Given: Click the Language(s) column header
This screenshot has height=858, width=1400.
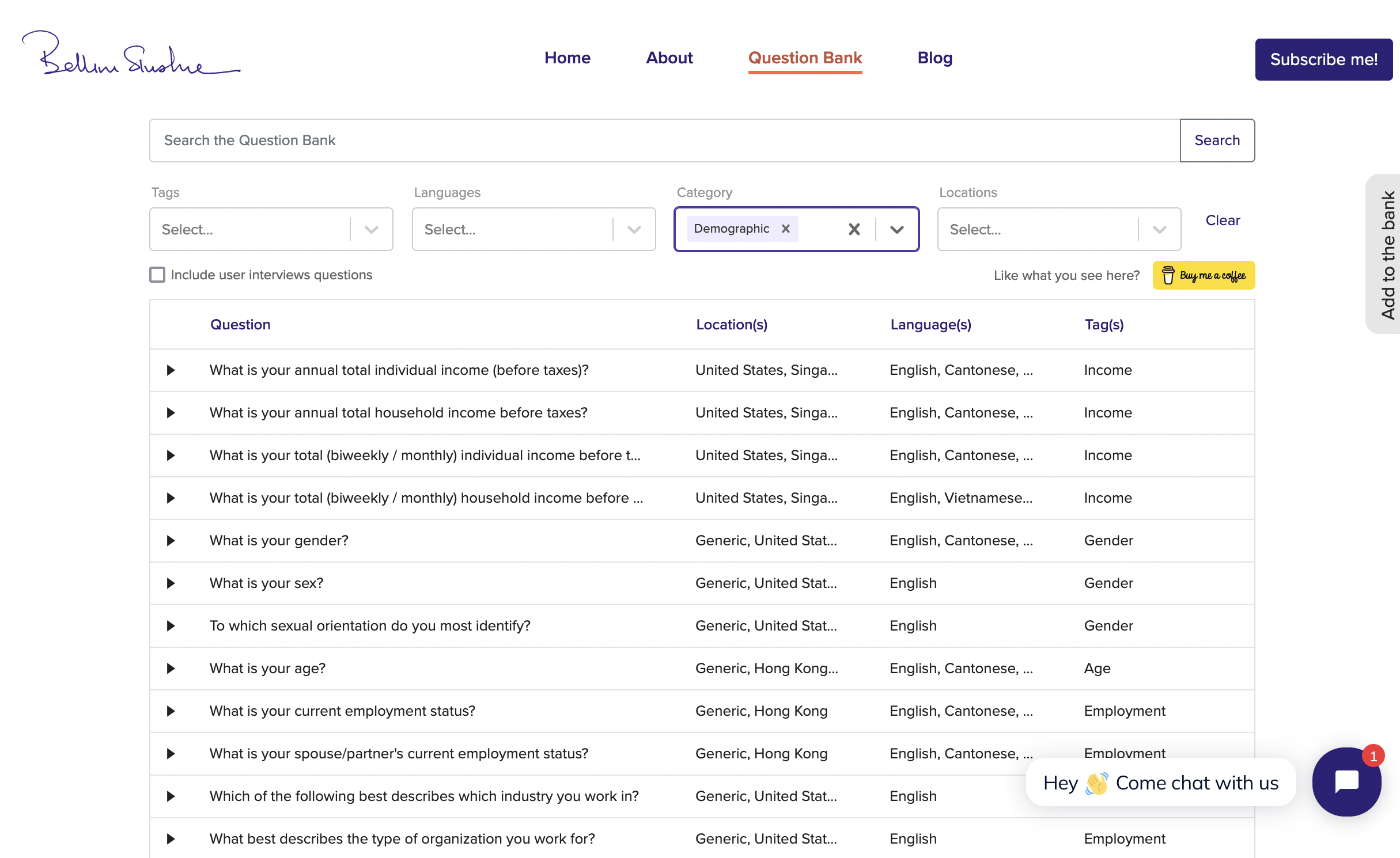Looking at the screenshot, I should point(930,324).
